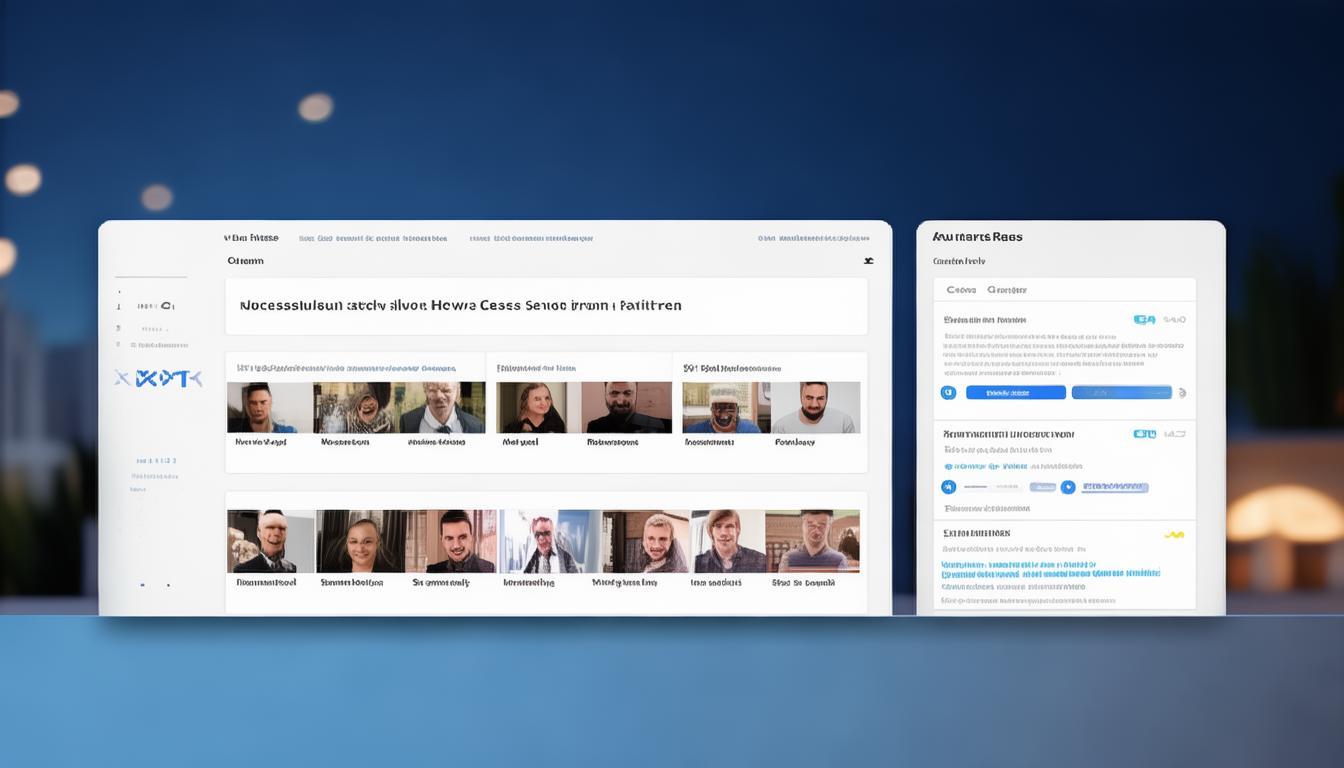Viewport: 1344px width, 768px height.
Task: Open the underlined blue link in the second card
Action: click(1115, 488)
